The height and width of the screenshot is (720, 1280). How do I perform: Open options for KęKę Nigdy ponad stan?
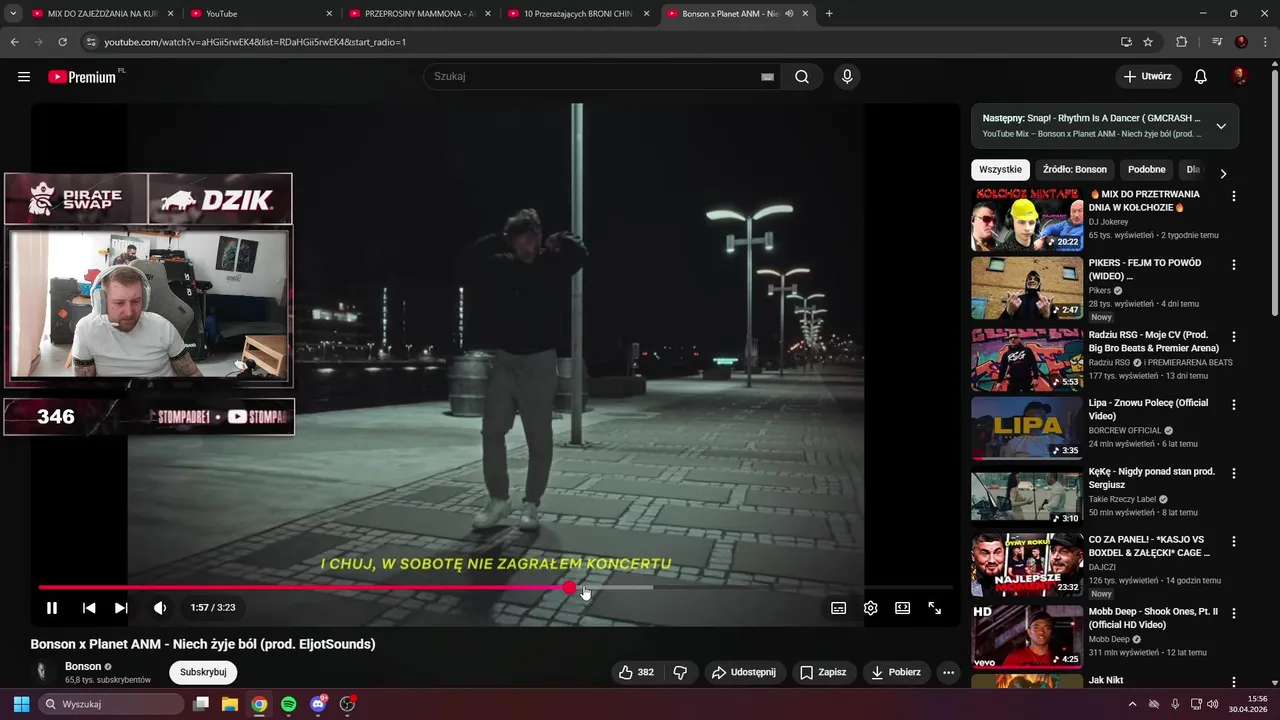coord(1234,473)
